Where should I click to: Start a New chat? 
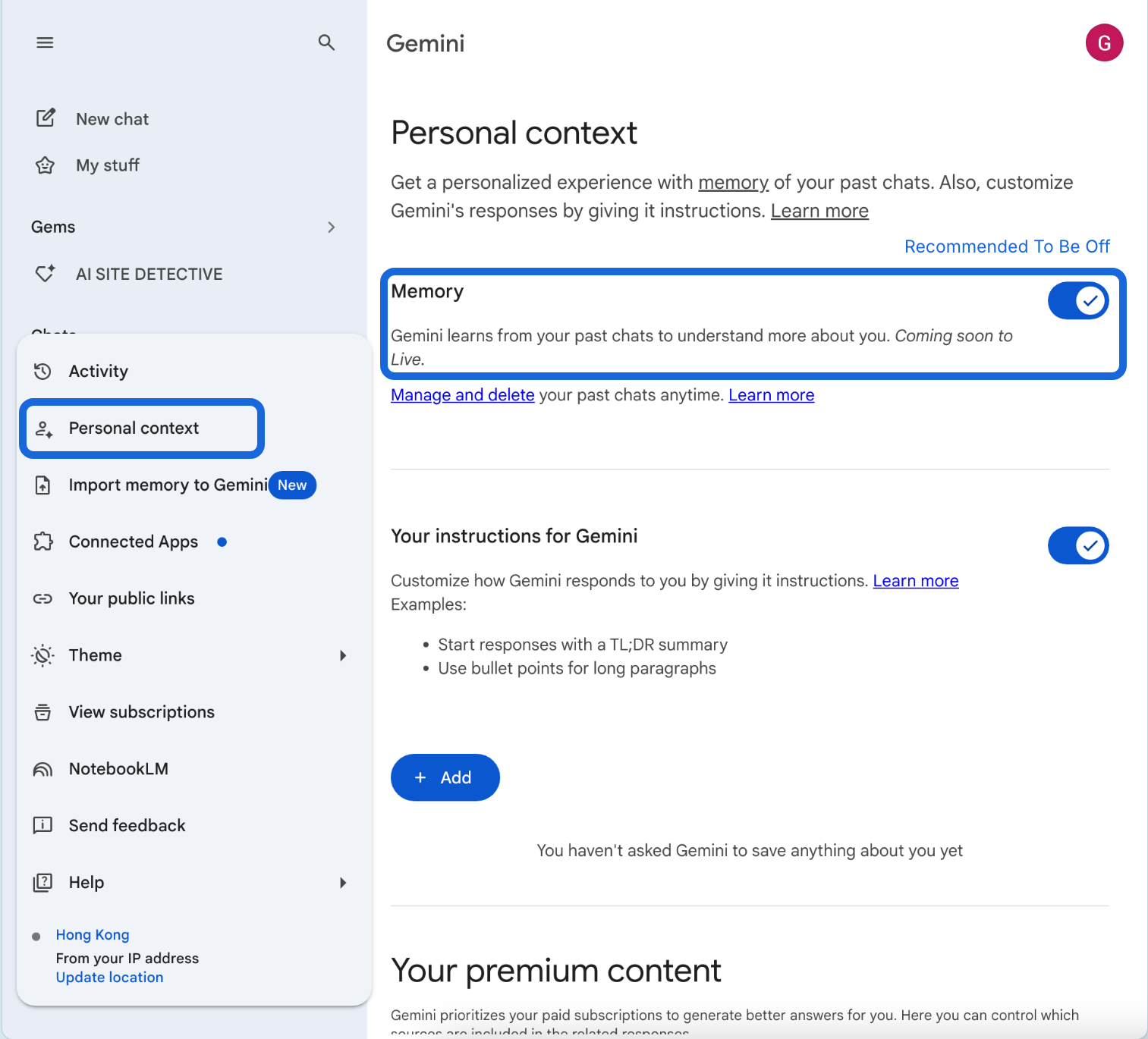[x=112, y=118]
